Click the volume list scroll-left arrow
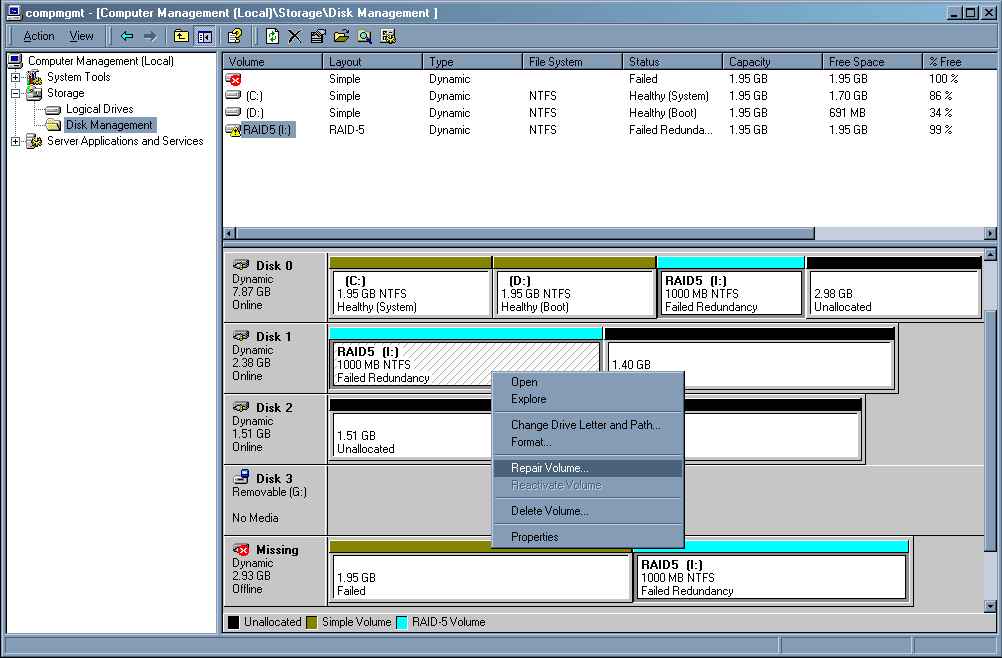Viewport: 1002px width, 658px height. [x=229, y=233]
